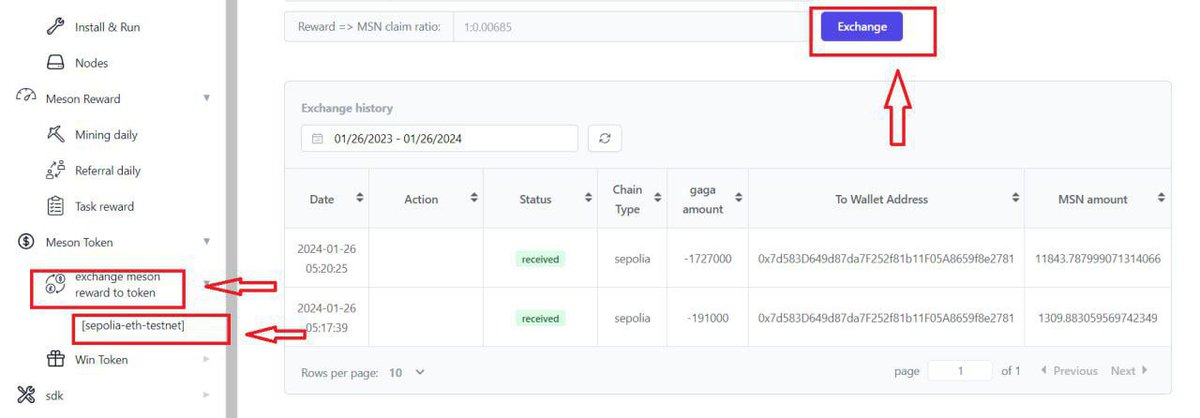Click the Meson Reward gauge icon

[26, 98]
